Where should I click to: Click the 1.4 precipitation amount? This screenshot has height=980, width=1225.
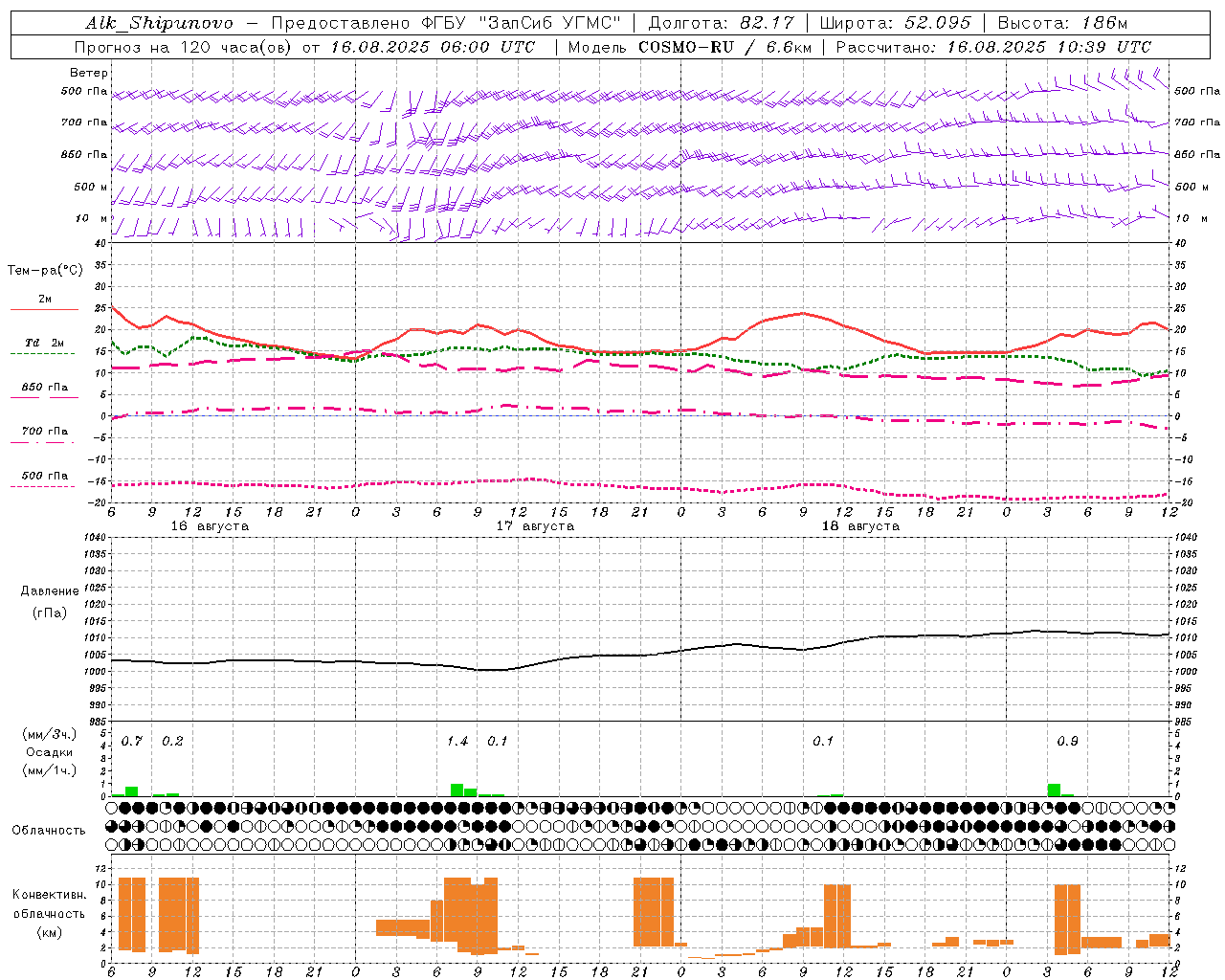click(x=457, y=742)
